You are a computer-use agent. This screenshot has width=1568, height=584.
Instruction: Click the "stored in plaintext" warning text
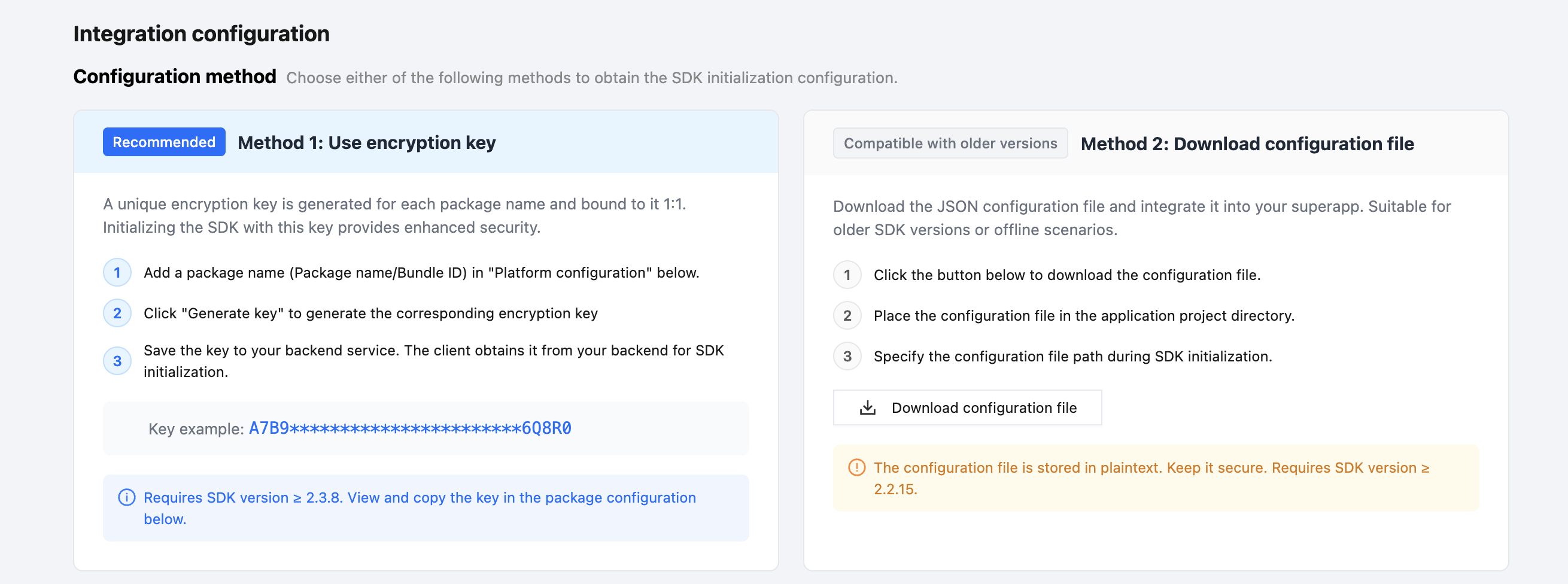tap(1151, 478)
